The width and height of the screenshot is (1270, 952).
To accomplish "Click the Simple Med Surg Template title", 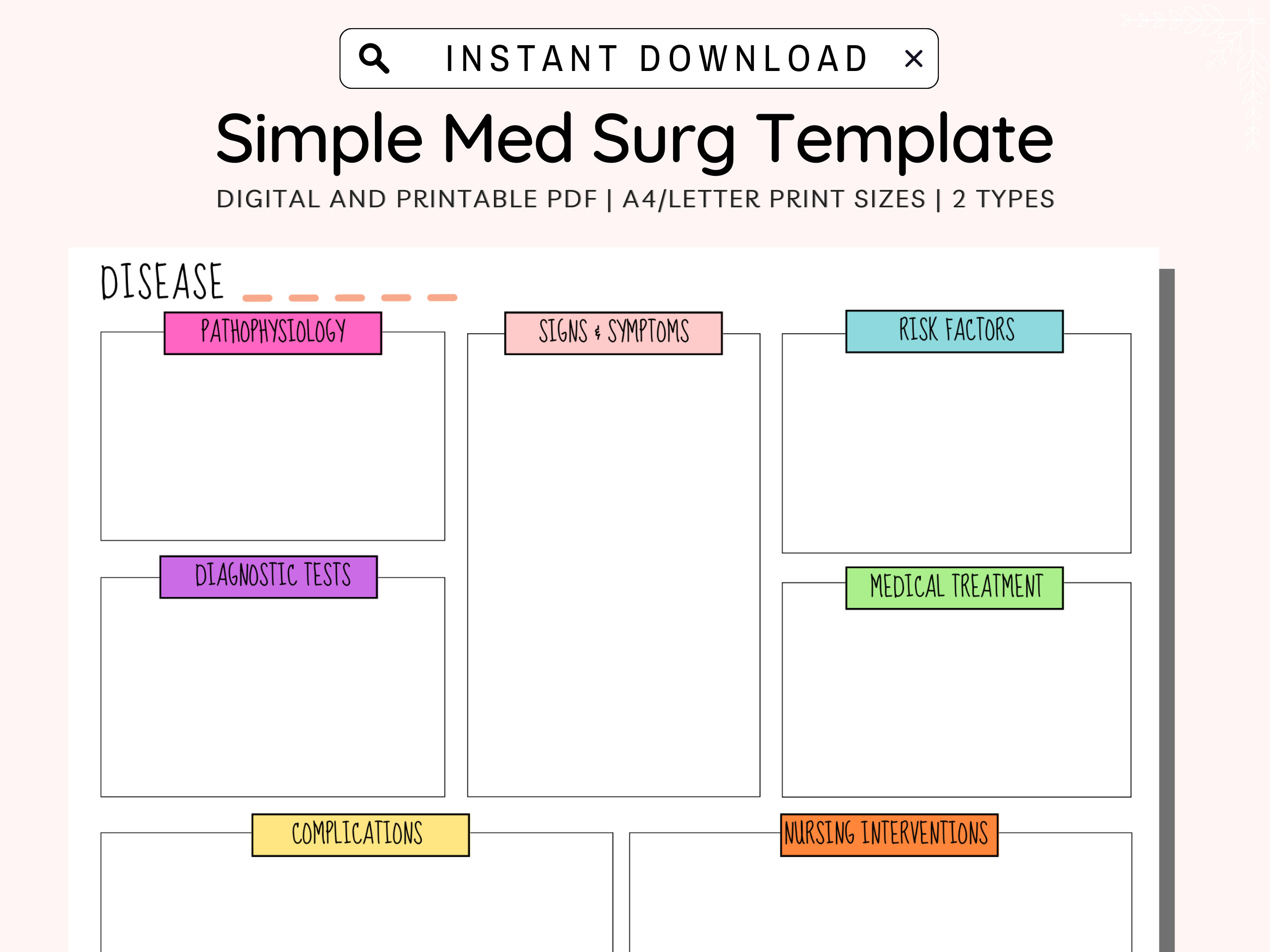I will (635, 140).
